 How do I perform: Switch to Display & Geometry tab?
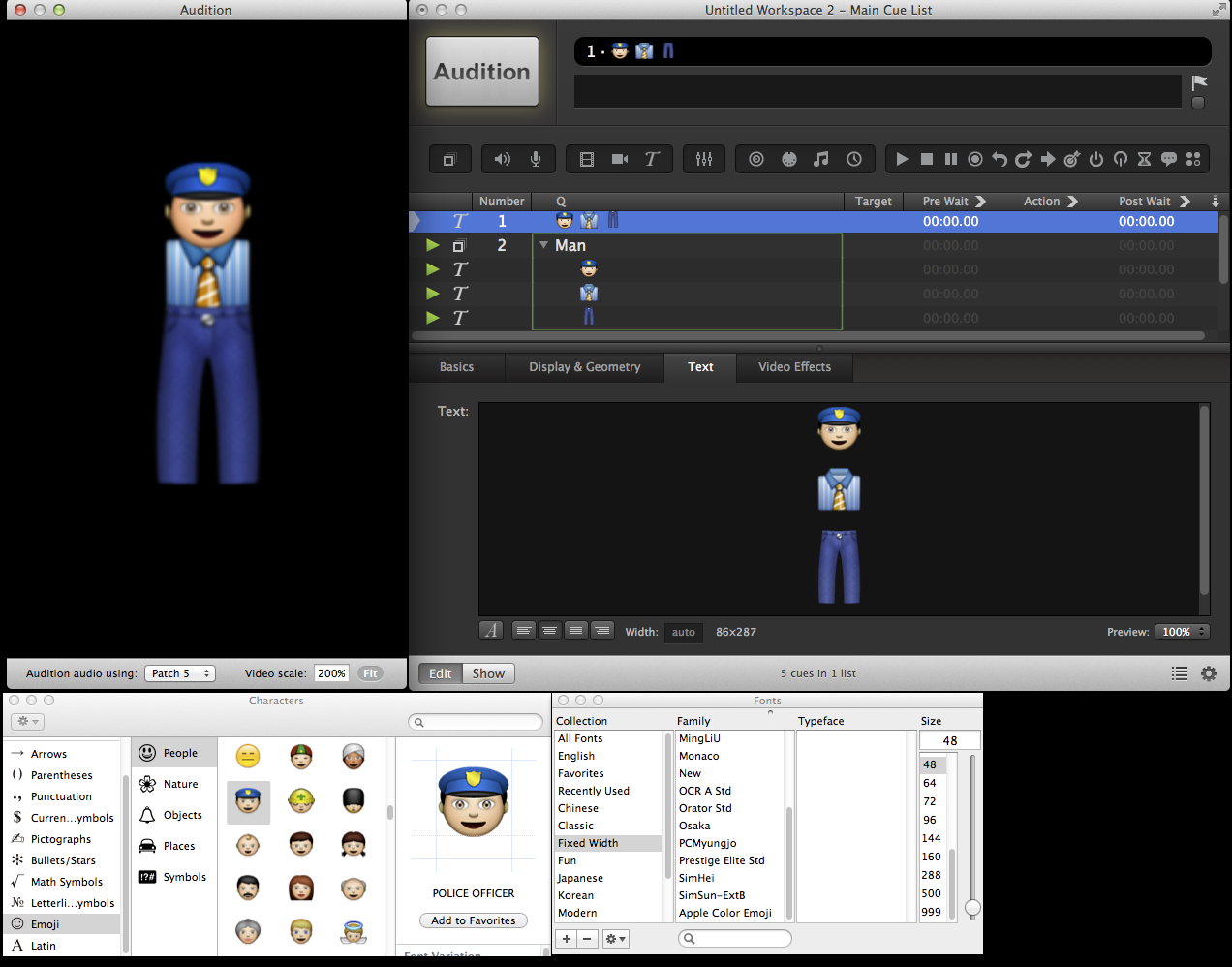pyautogui.click(x=584, y=367)
